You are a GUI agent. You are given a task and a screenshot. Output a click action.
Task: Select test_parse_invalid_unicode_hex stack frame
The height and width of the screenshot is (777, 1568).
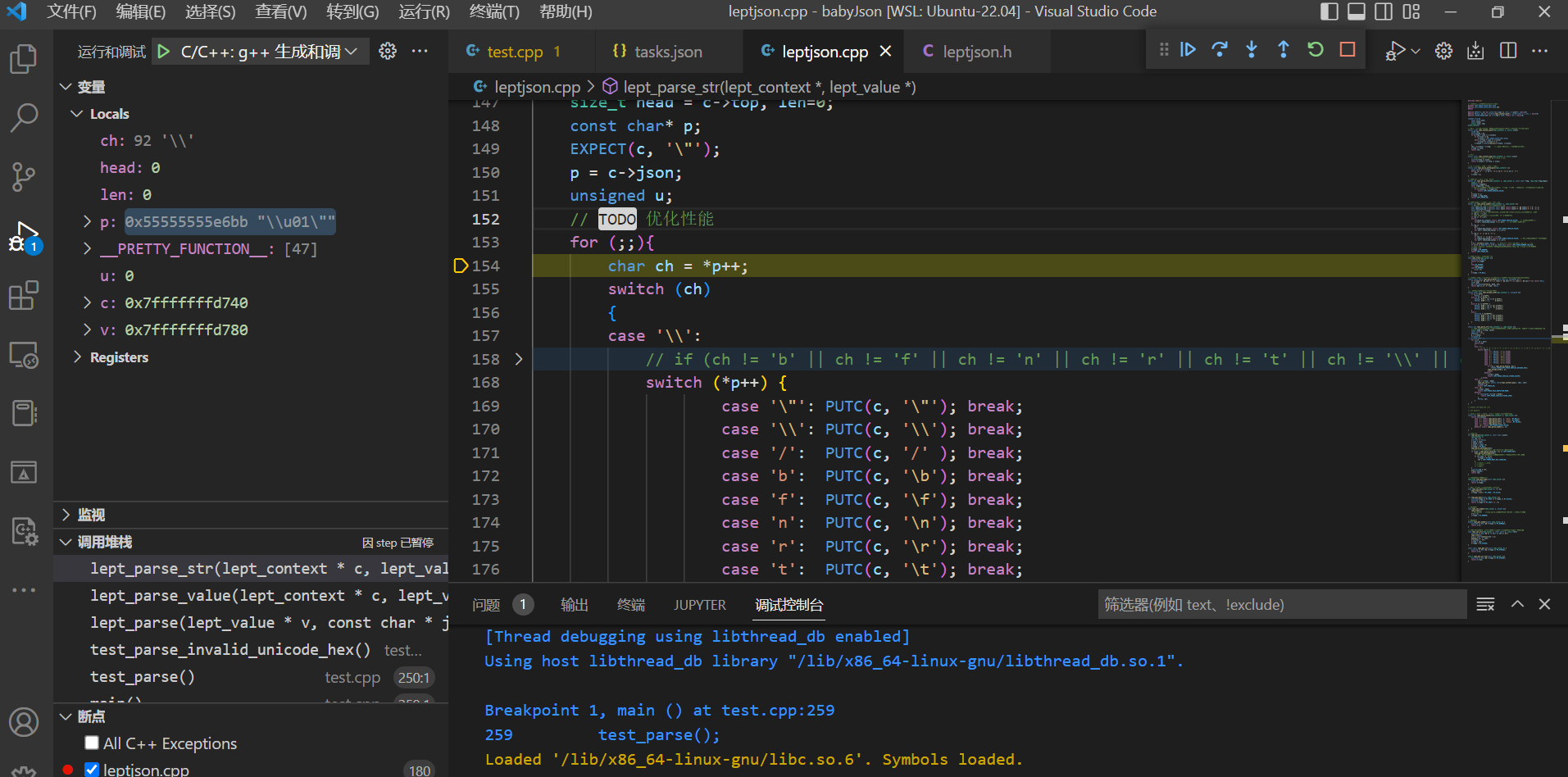point(252,650)
